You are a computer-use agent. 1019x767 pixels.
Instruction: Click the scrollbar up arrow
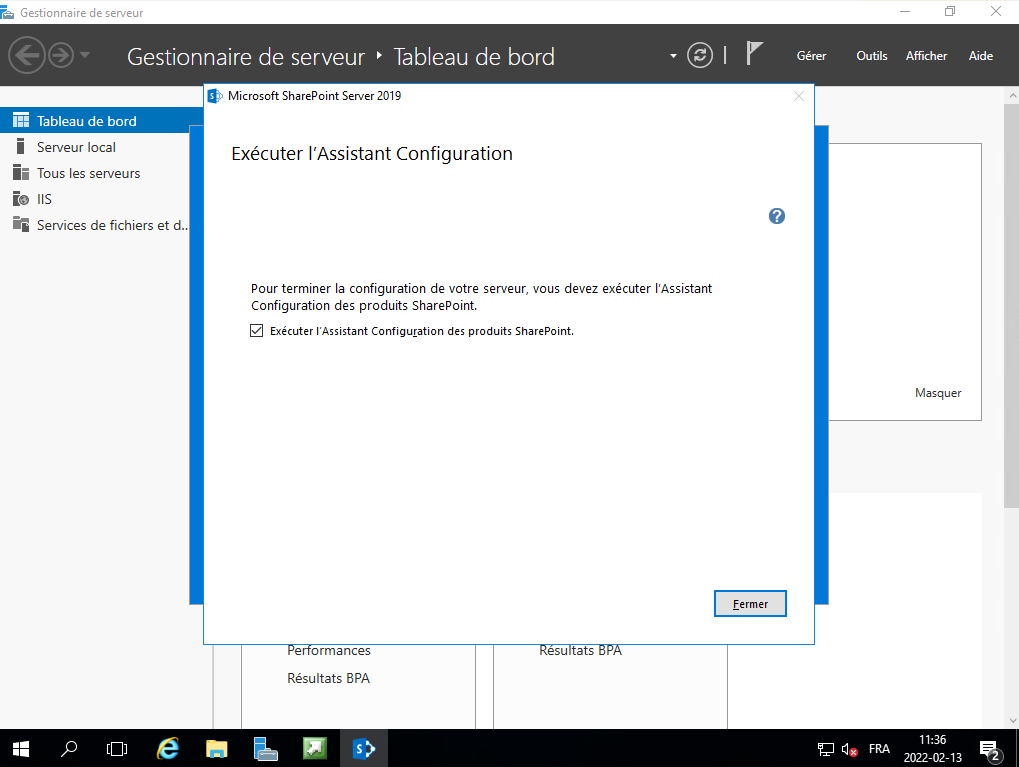click(x=1012, y=96)
